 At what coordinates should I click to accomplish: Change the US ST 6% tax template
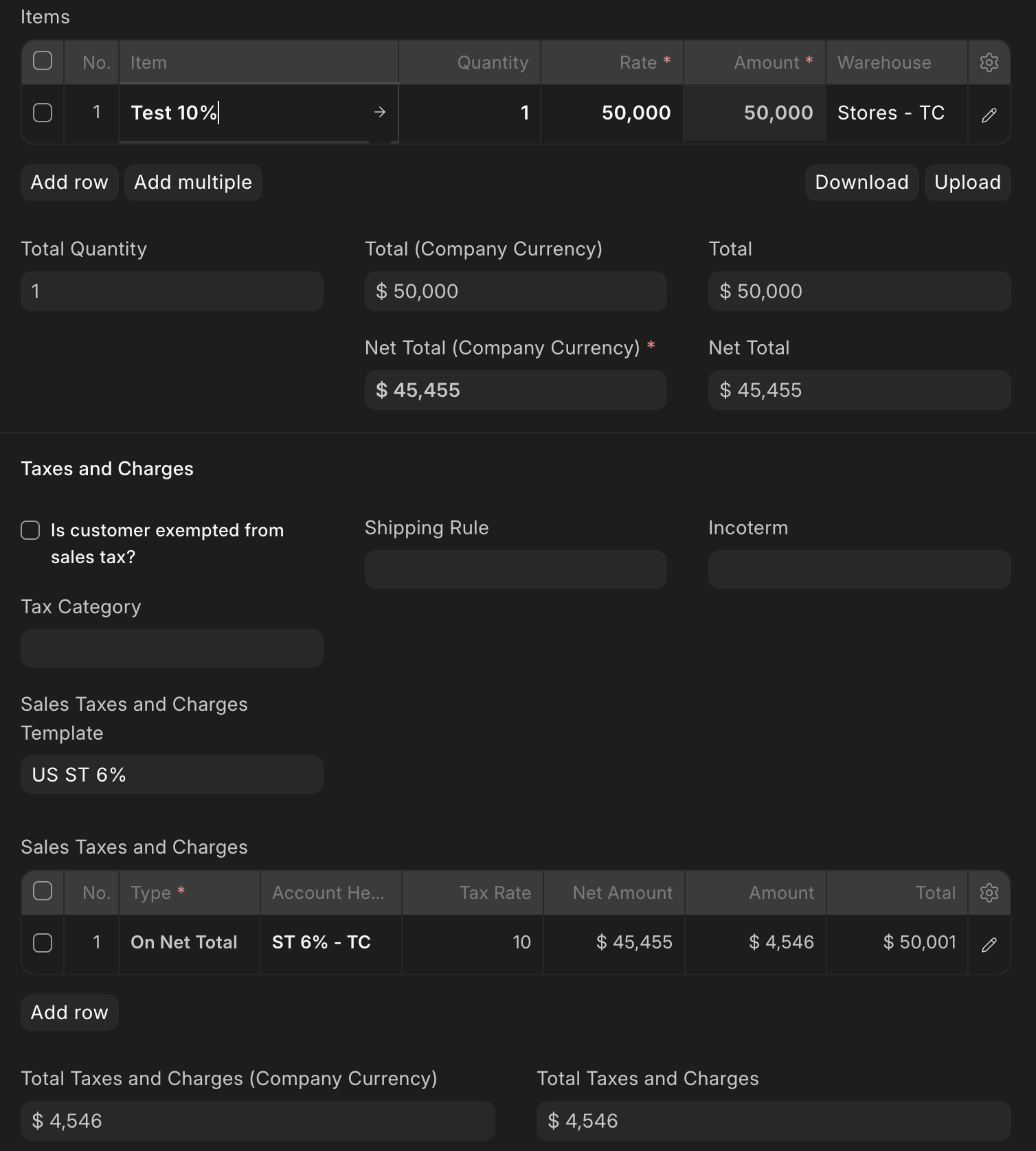pyautogui.click(x=172, y=775)
